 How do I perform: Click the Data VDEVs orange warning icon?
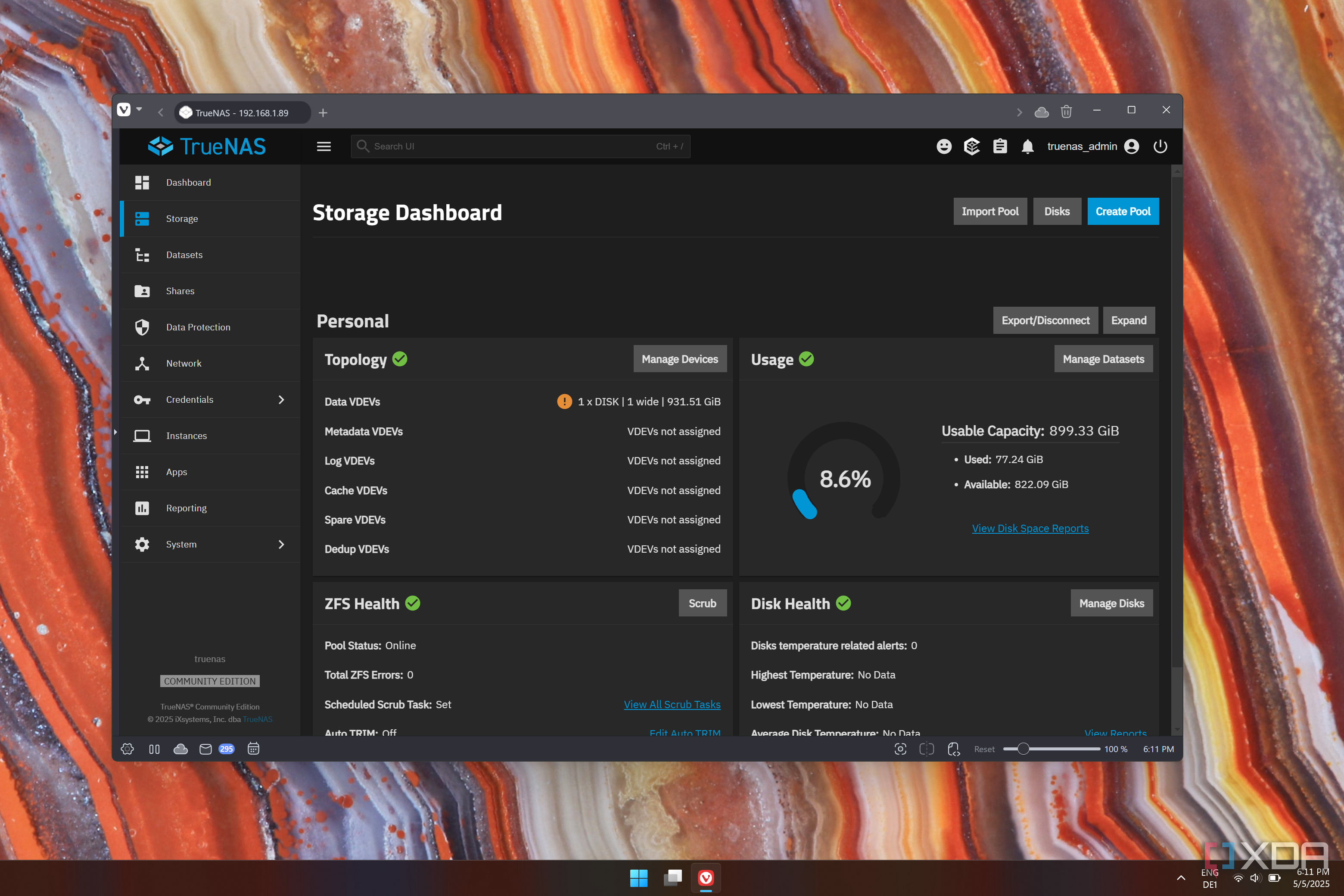click(564, 401)
